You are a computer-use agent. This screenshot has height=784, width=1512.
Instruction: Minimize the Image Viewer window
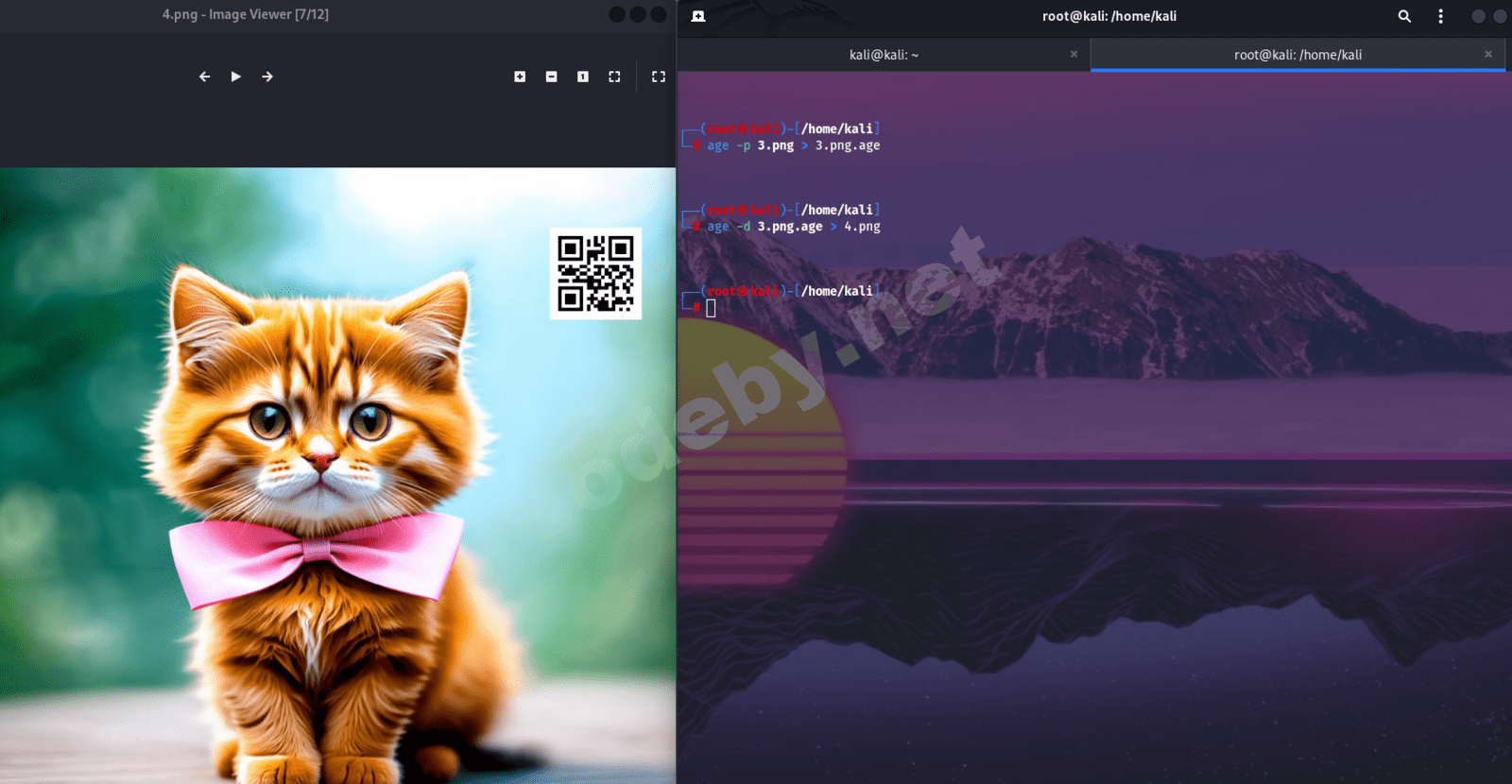(x=617, y=14)
